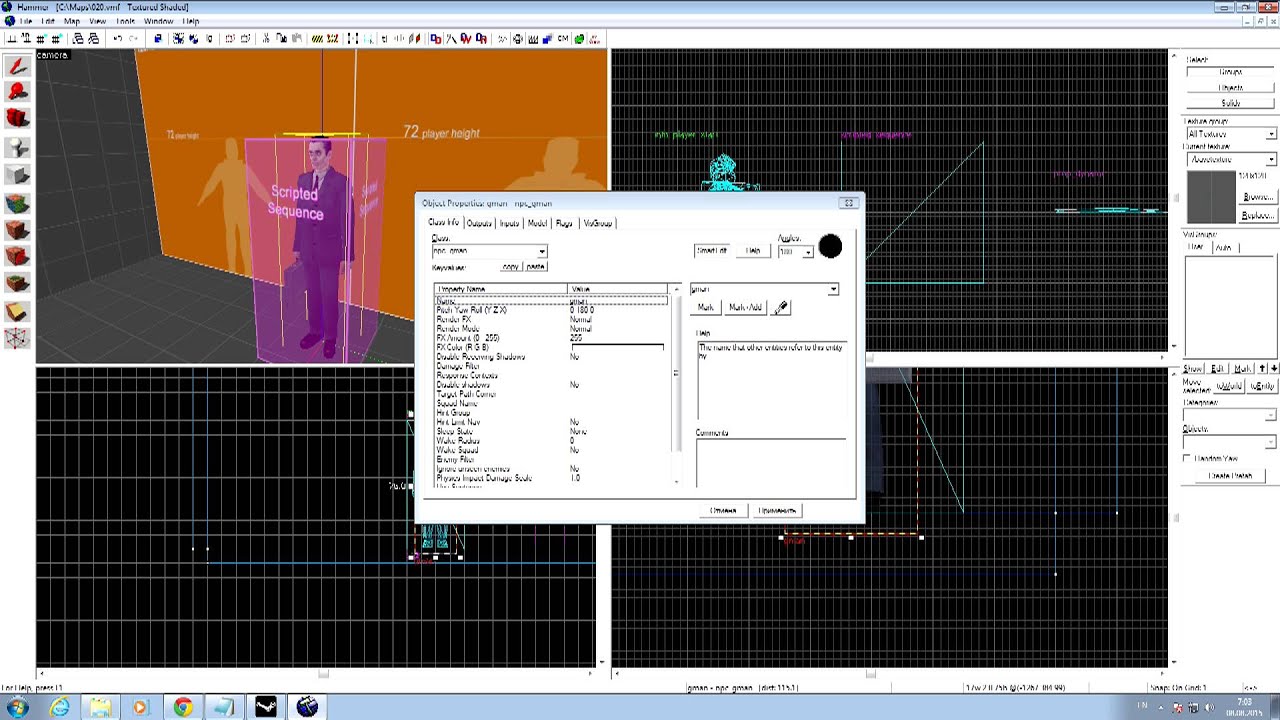Switch to the Model tab
This screenshot has height=720, width=1280.
click(537, 223)
